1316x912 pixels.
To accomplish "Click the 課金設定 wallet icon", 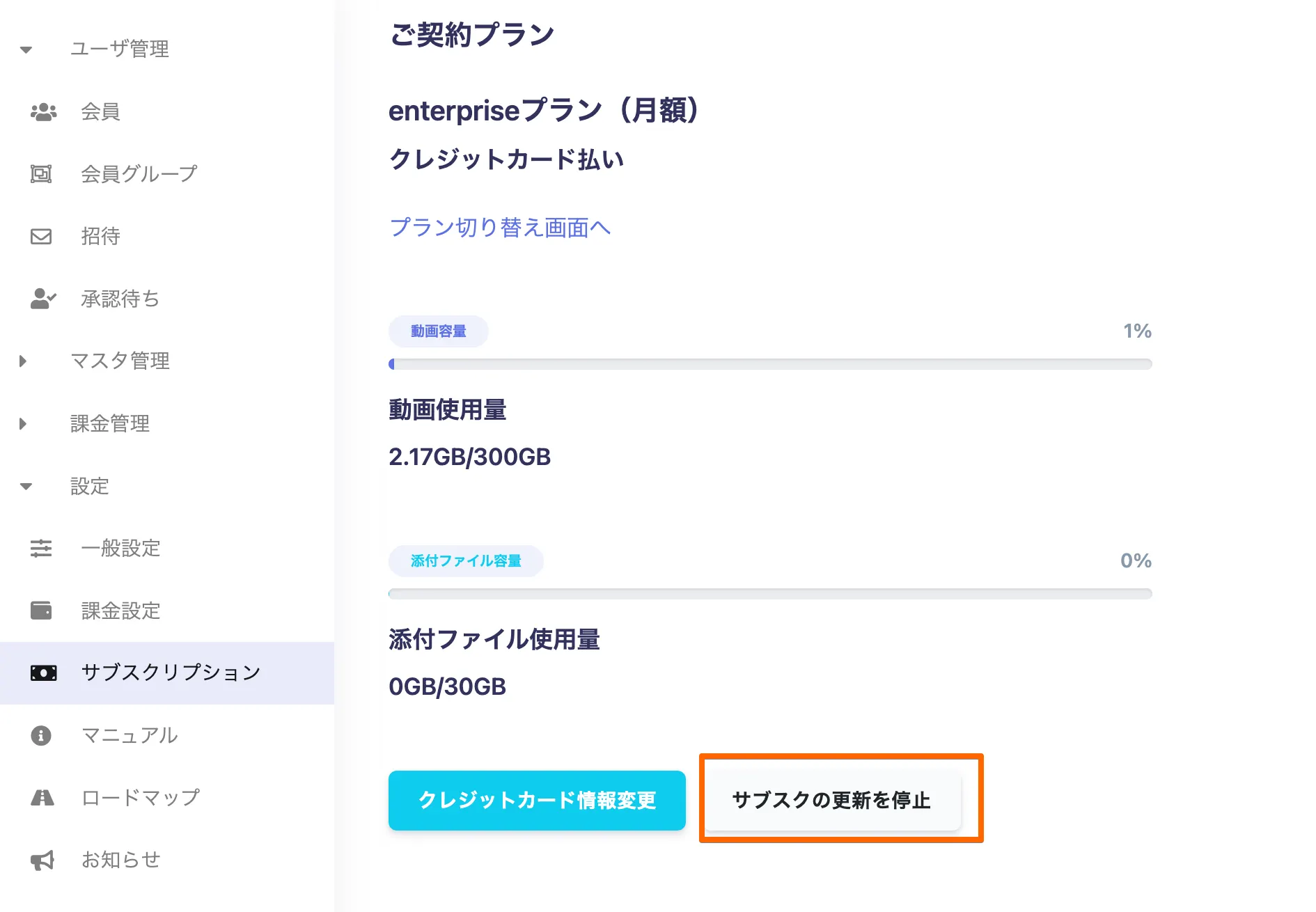I will [x=42, y=611].
